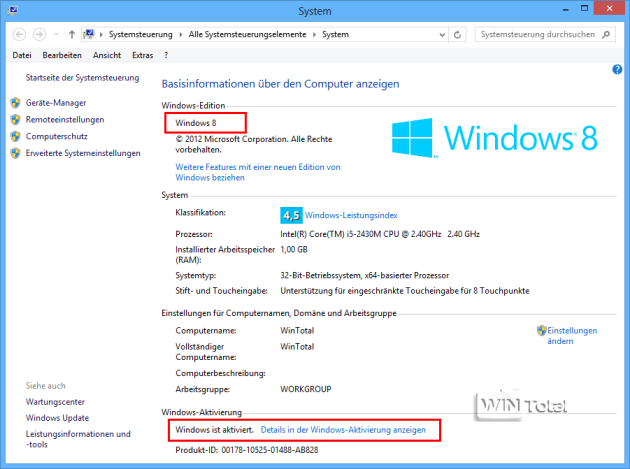Go to Startseite der Systemsteuerung

82,78
